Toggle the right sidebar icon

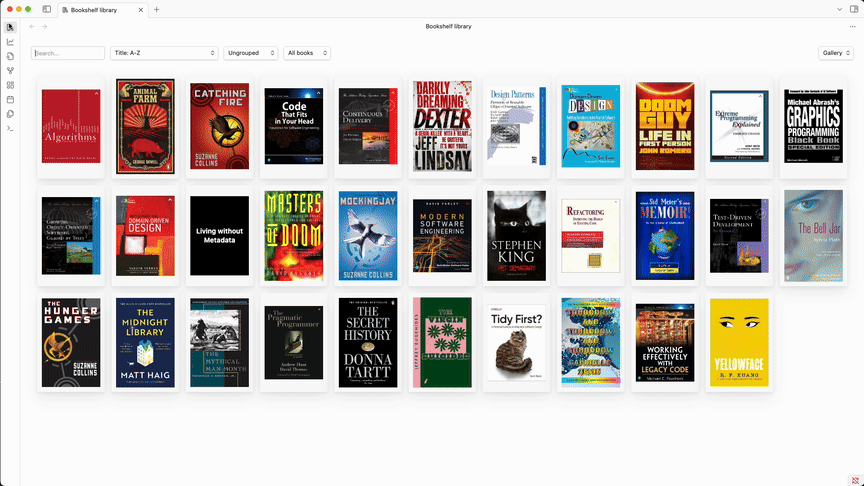click(854, 9)
